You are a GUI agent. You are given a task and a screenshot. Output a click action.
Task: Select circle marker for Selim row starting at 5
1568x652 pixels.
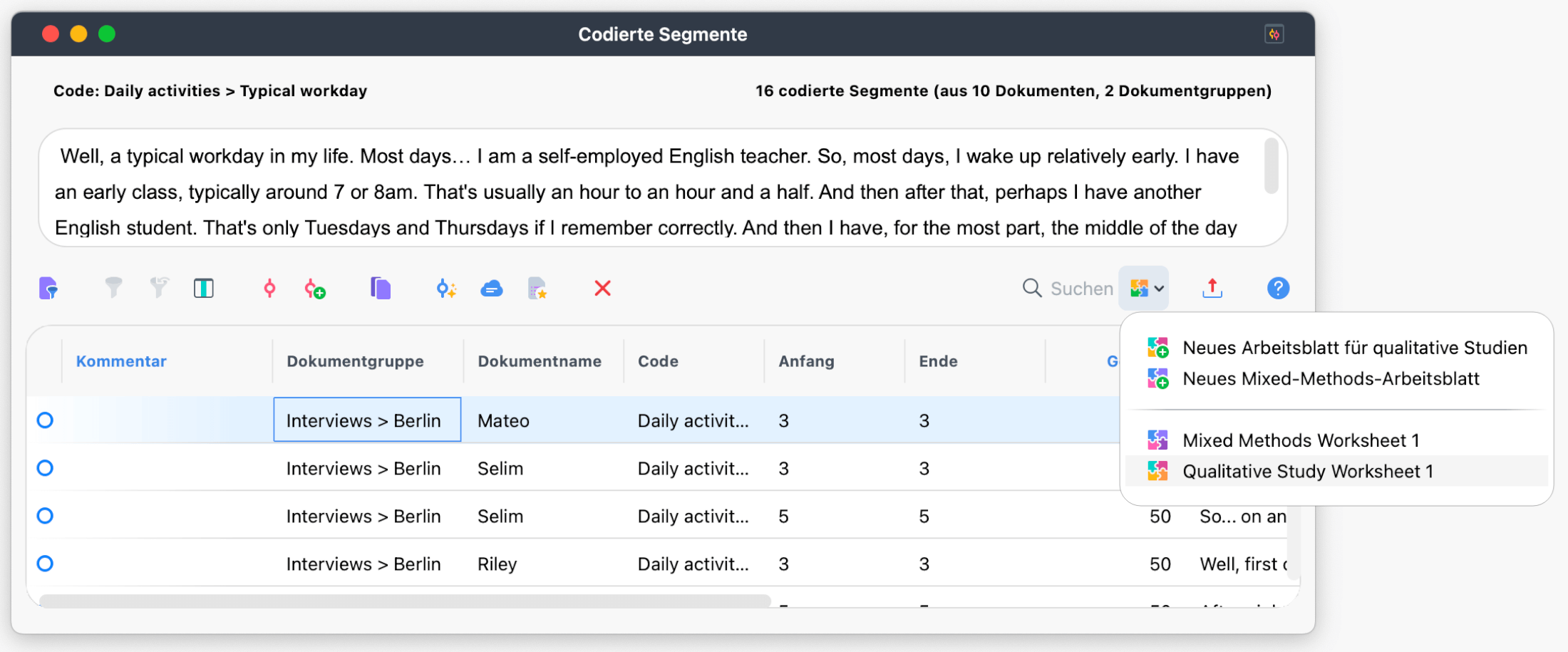(45, 516)
